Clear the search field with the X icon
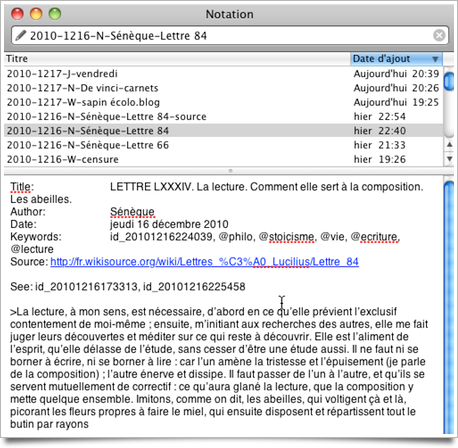The height and width of the screenshot is (448, 458). (x=439, y=35)
